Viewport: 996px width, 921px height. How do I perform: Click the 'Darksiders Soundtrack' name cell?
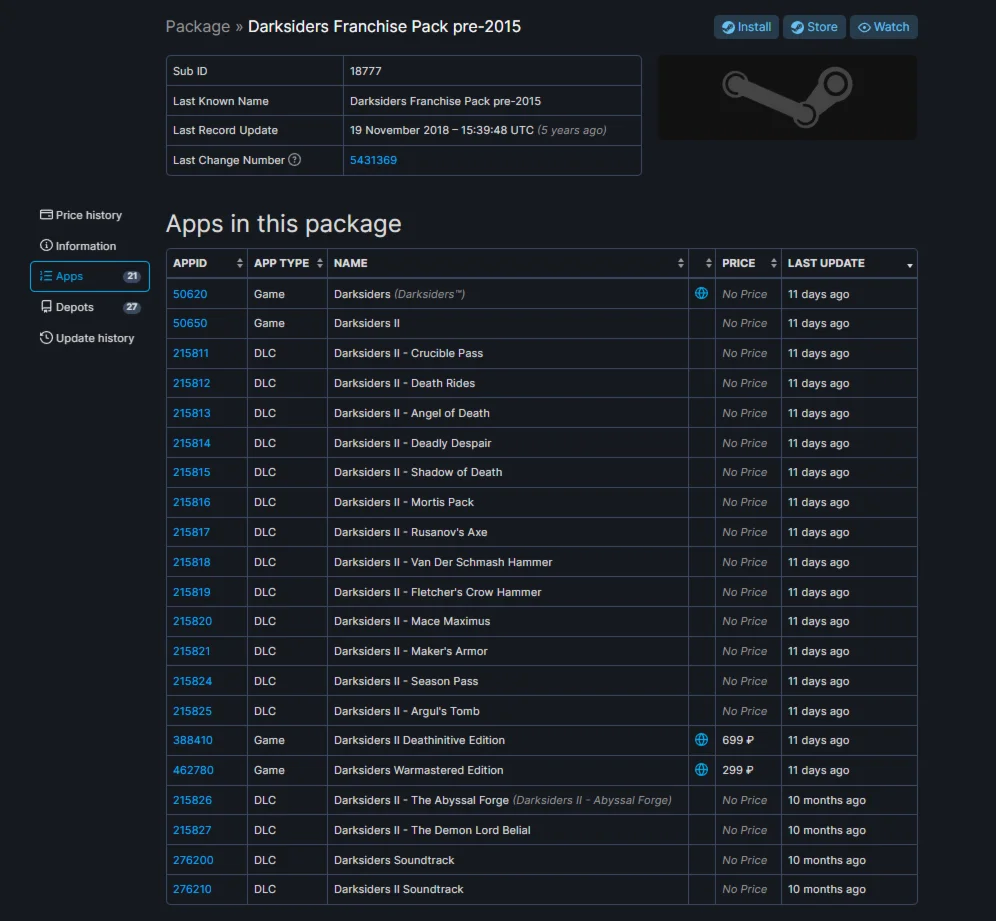508,860
